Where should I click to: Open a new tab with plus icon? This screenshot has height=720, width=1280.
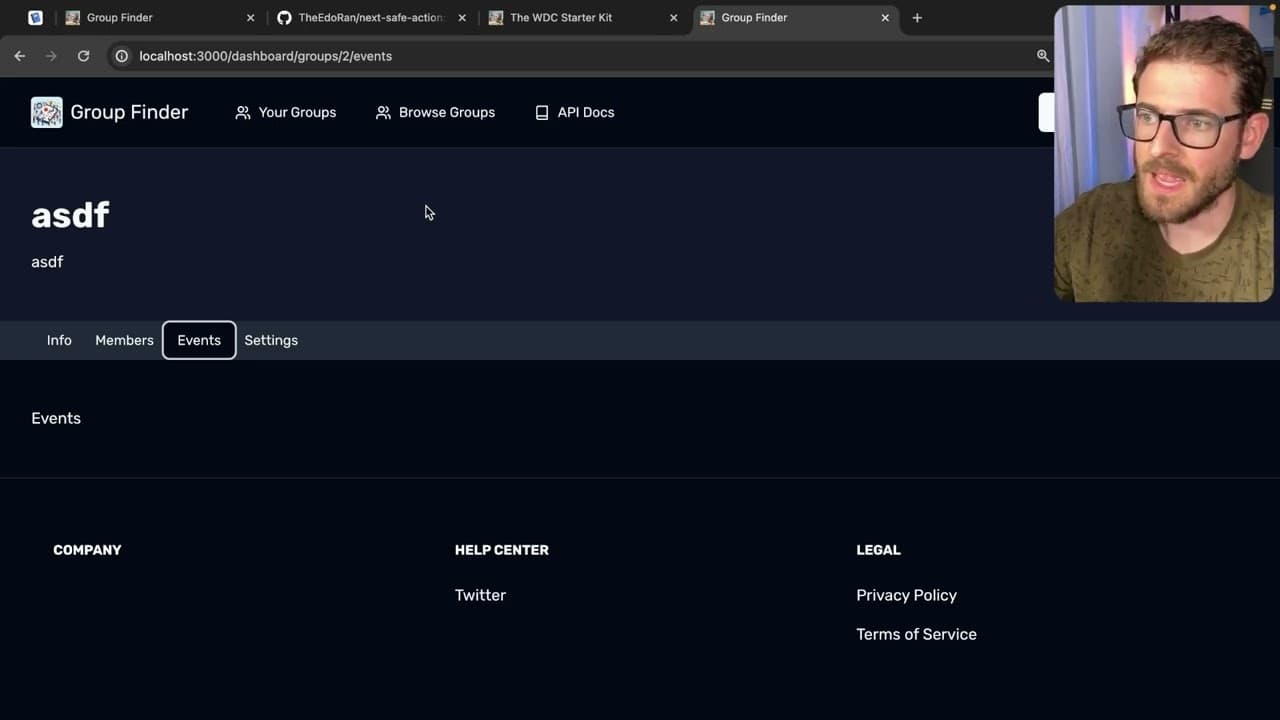coord(917,18)
